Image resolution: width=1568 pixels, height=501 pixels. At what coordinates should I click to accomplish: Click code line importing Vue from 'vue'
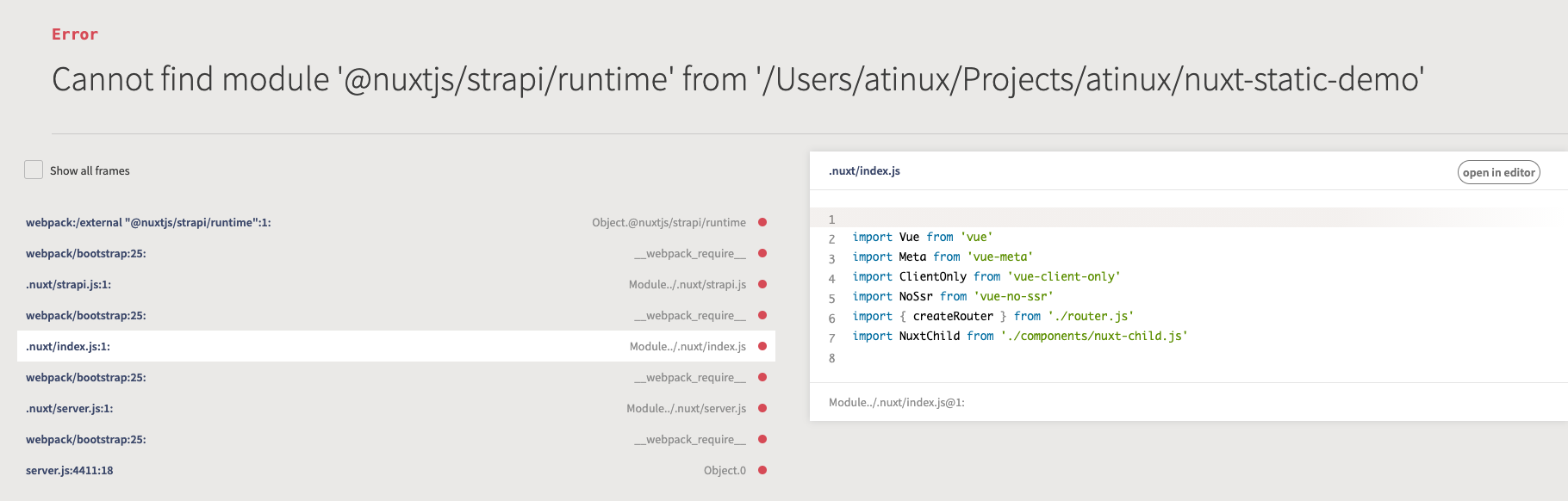[x=923, y=237]
